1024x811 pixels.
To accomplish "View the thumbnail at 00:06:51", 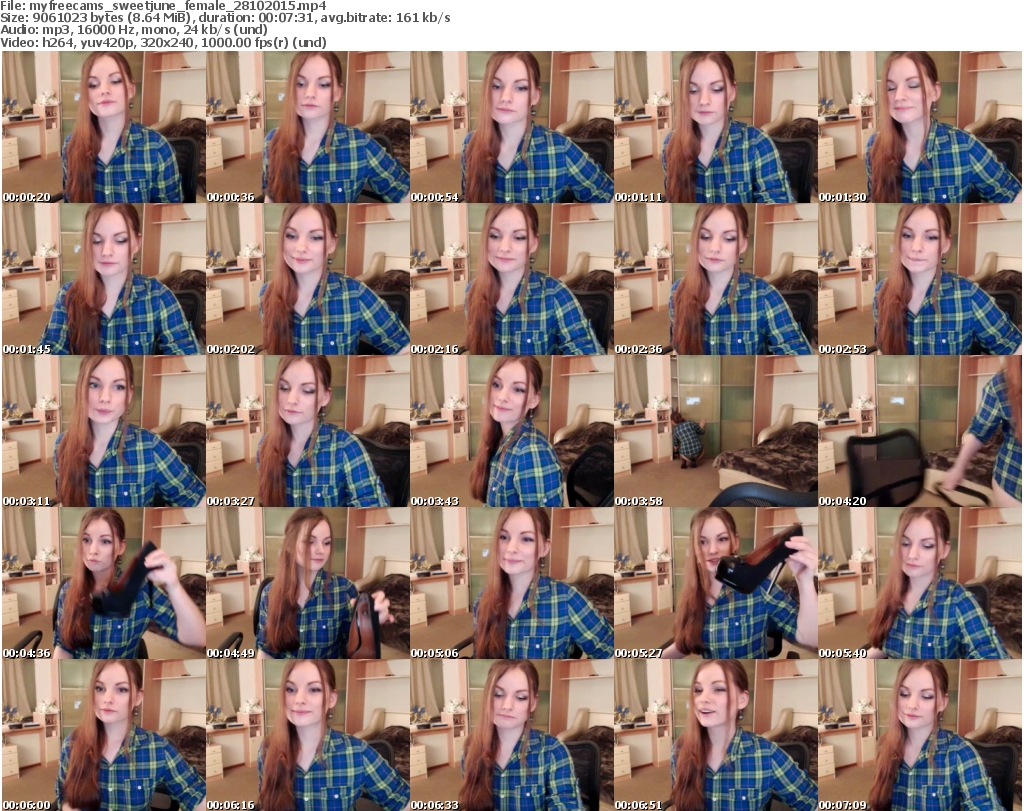I will (716, 735).
